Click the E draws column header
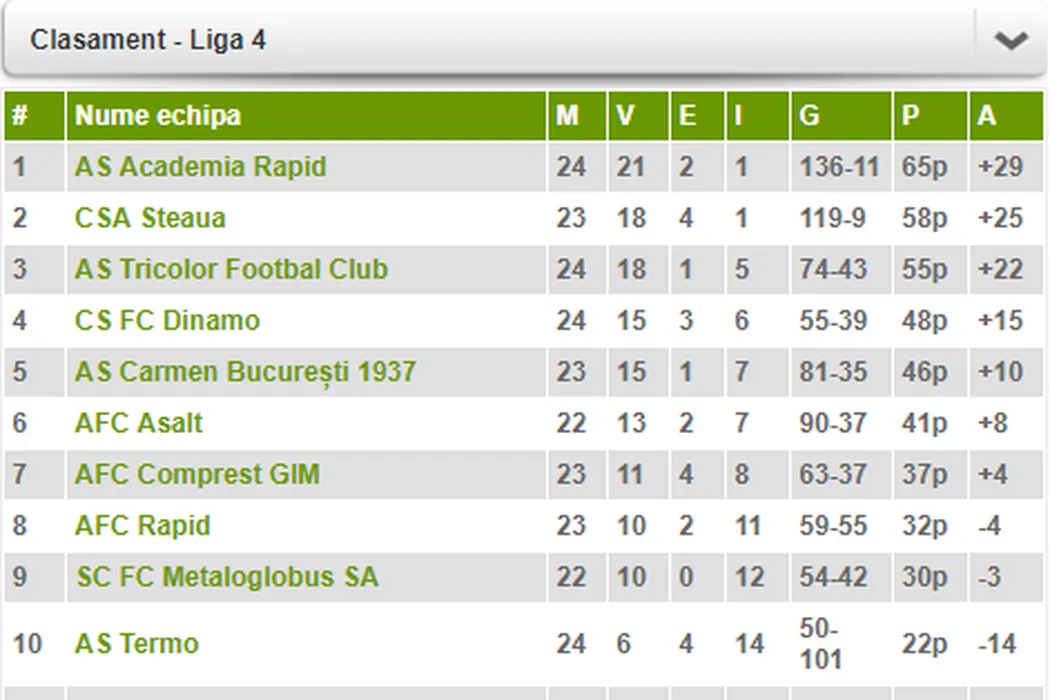The width and height of the screenshot is (1050, 700). pos(687,116)
